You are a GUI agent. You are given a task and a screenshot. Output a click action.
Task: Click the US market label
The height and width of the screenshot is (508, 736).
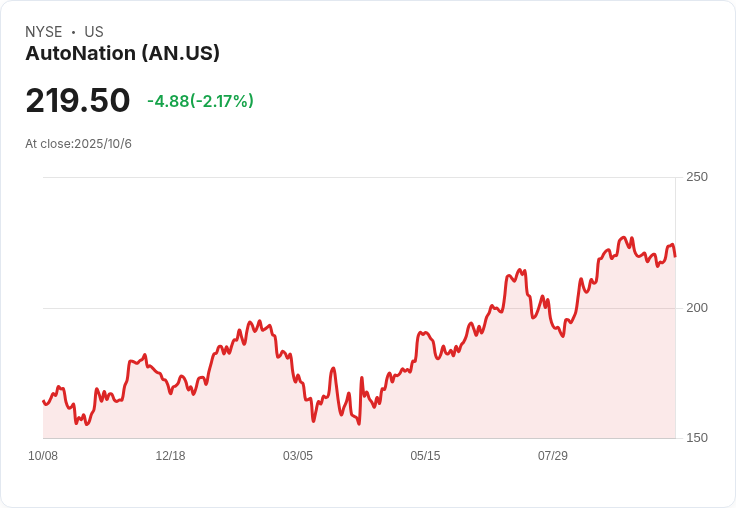coord(94,32)
